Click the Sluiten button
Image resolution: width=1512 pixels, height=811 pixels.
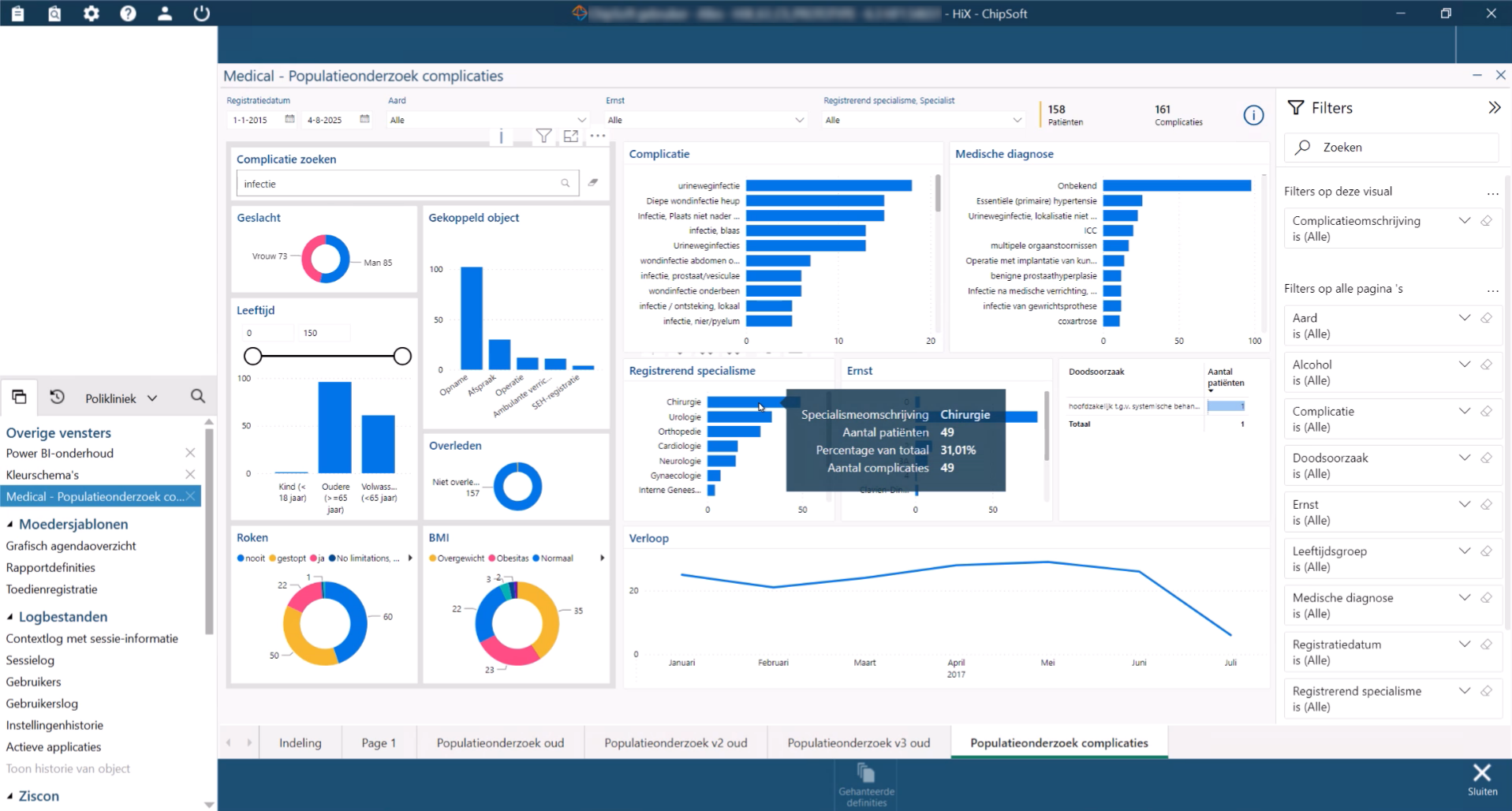[1482, 779]
